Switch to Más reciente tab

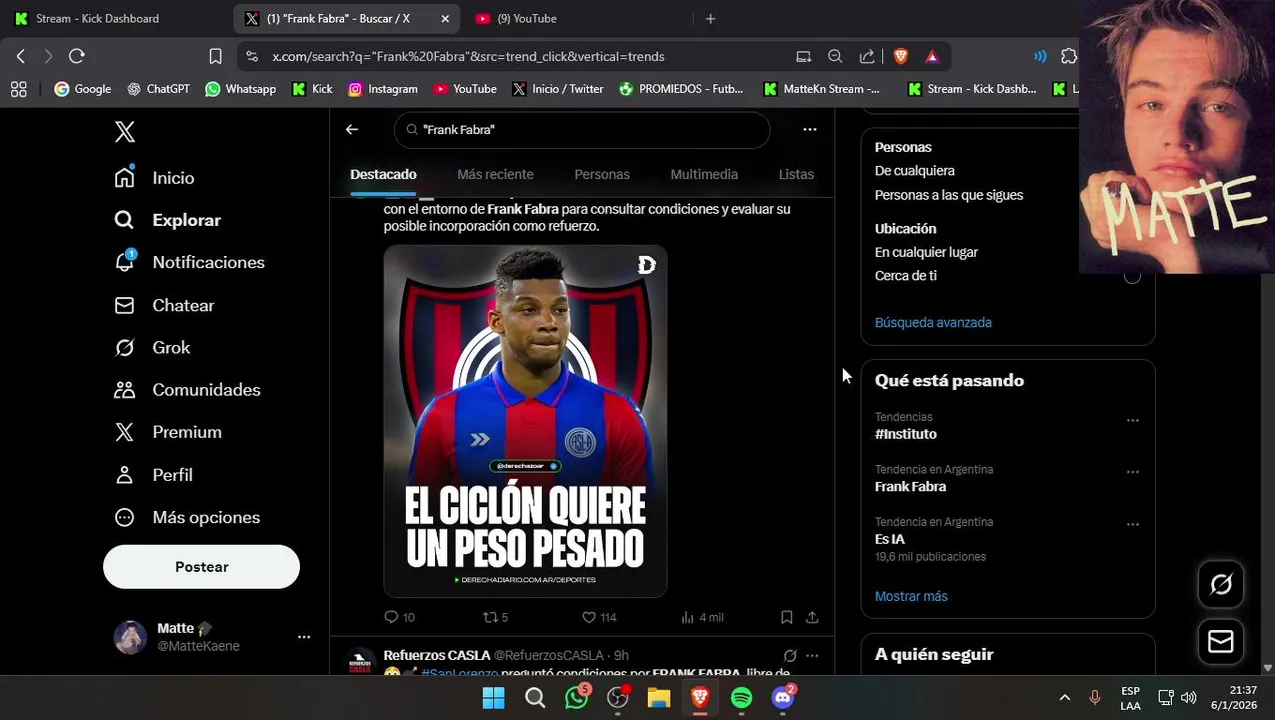click(495, 174)
